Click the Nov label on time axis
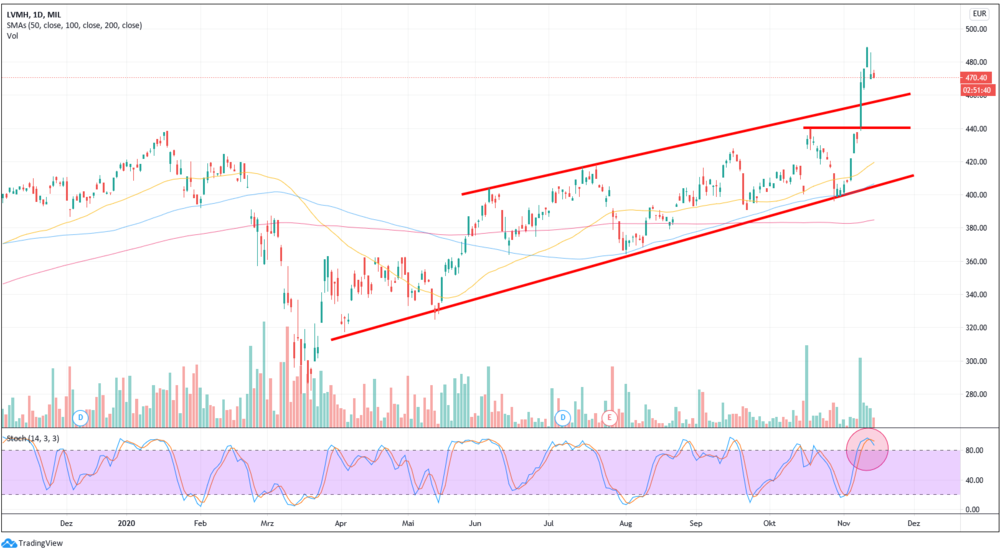This screenshot has width=1000, height=554. 844,523
